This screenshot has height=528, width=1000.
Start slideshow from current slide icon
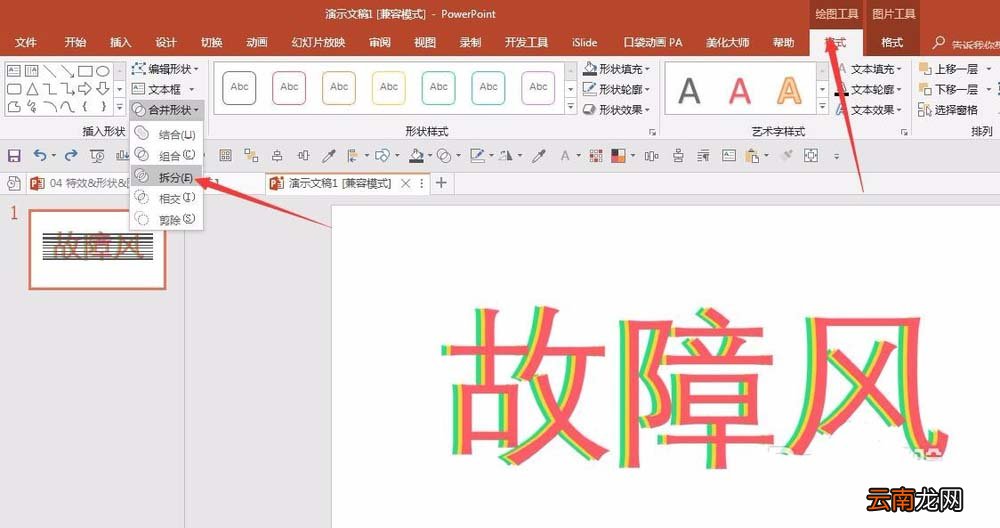pyautogui.click(x=97, y=156)
